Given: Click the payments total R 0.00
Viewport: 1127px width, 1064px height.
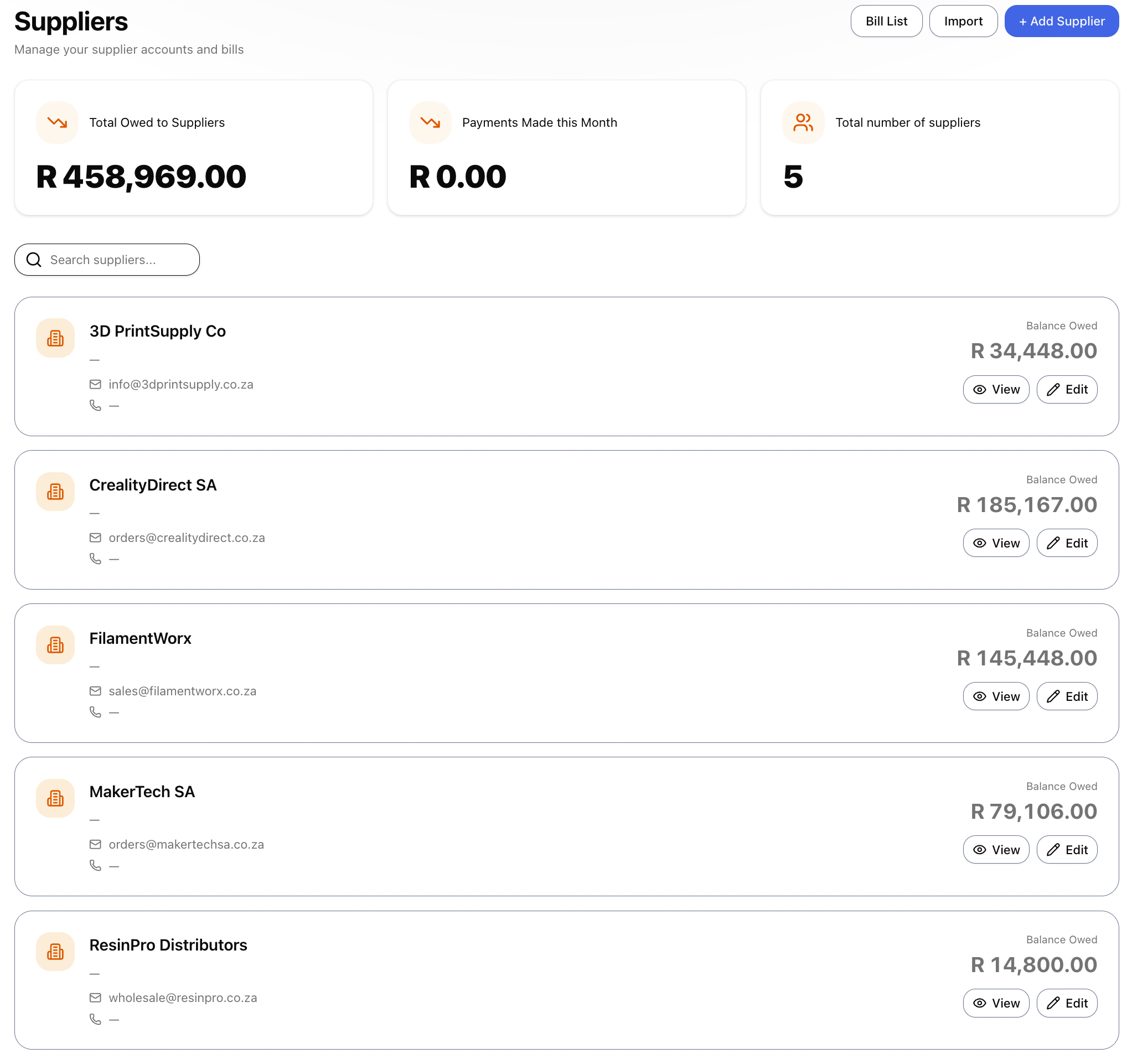Looking at the screenshot, I should [457, 177].
